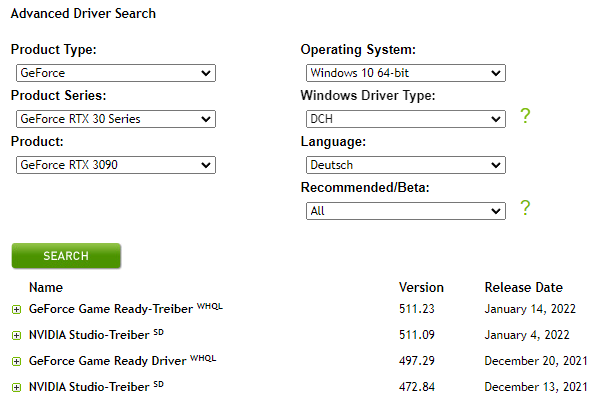The image size is (603, 405).
Task: Expand the NVIDIA Studio-Treiber 472.84 row
Action: [16, 388]
